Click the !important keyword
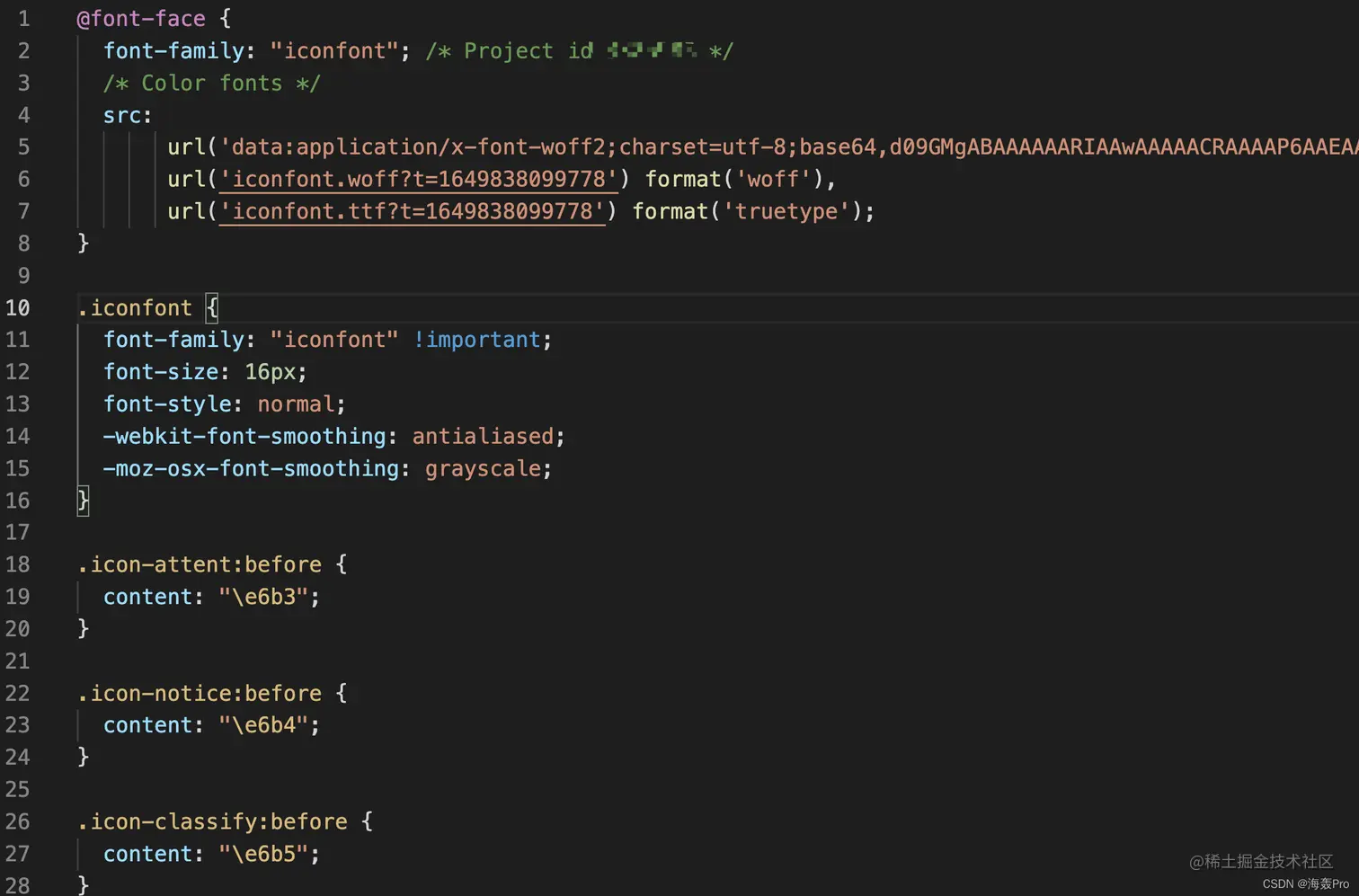Viewport: 1359px width, 896px height. tap(477, 340)
